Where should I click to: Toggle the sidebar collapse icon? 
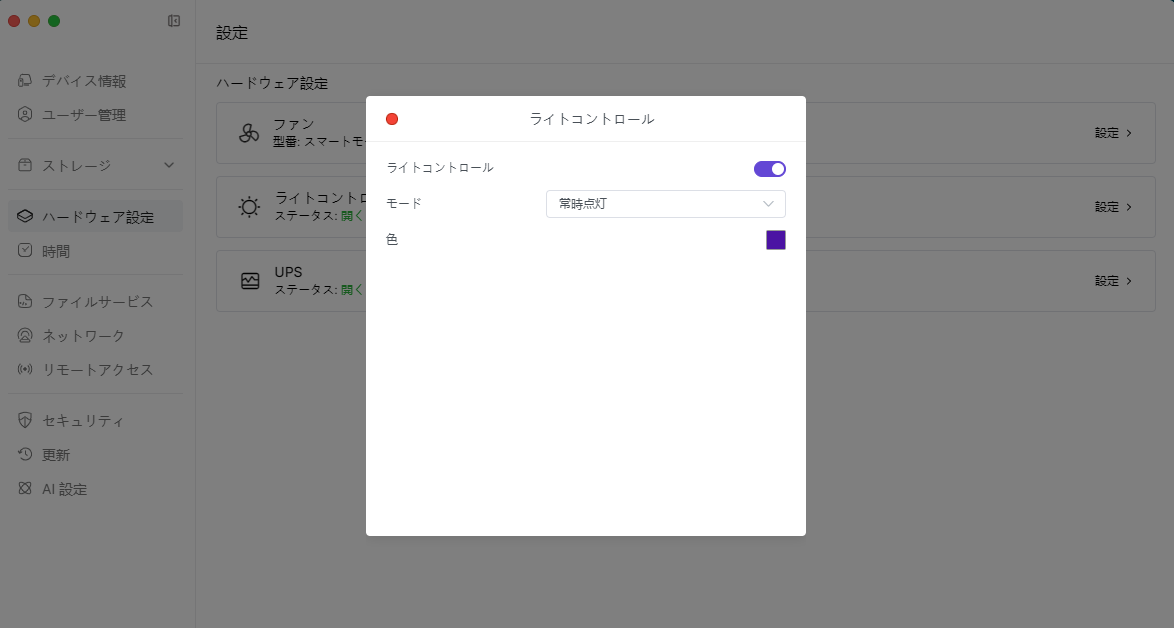pos(174,21)
